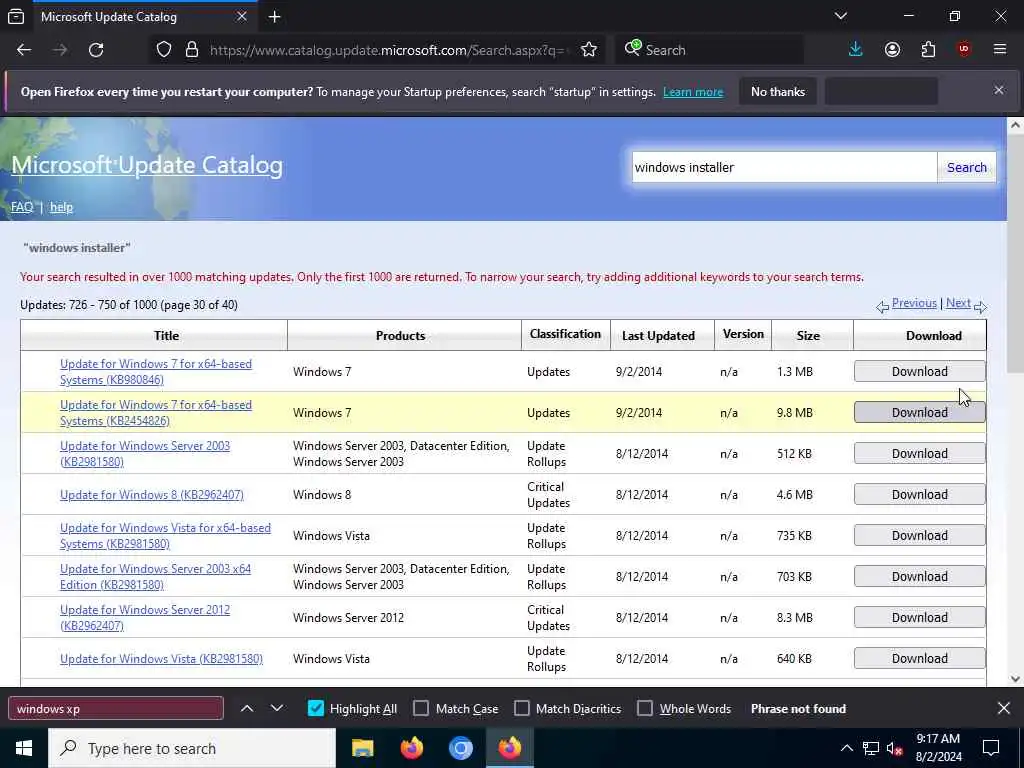Enable the Whole Words checkbox

645,709
